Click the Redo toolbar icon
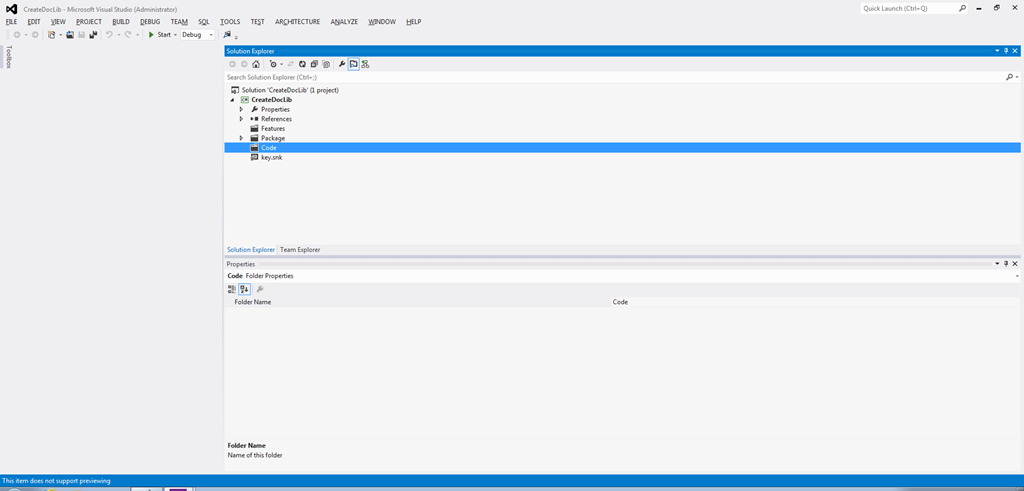Viewport: 1024px width, 491px height. click(129, 35)
